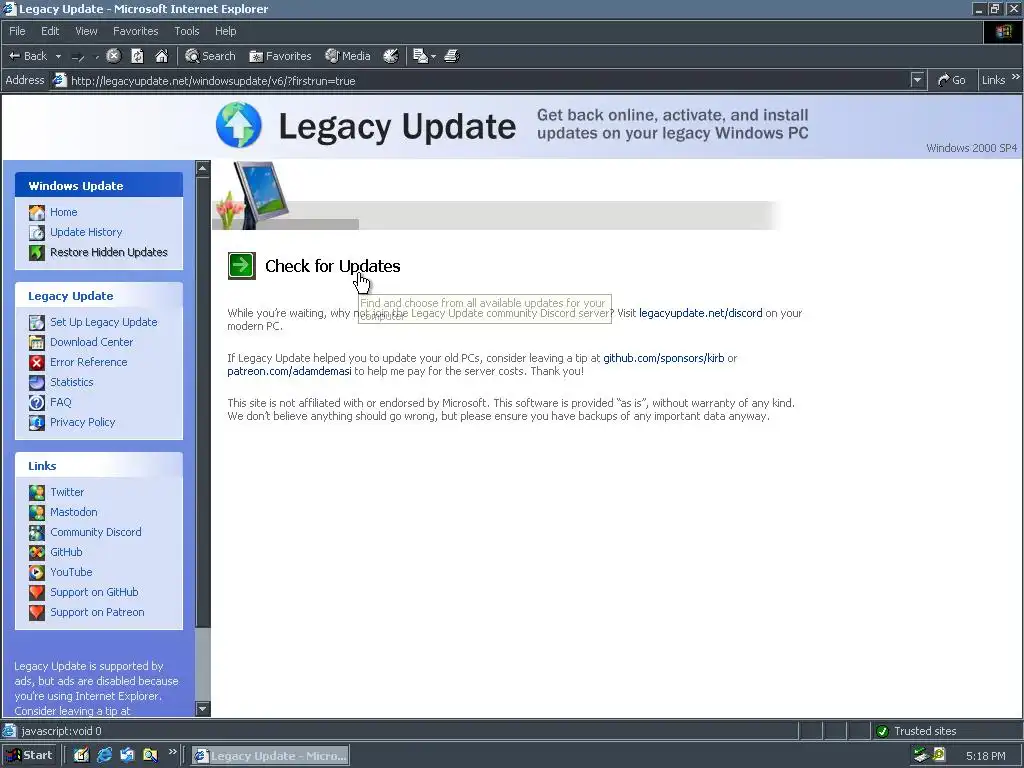Open the legacyupdate.net/discord link
The width and height of the screenshot is (1024, 768).
point(700,313)
